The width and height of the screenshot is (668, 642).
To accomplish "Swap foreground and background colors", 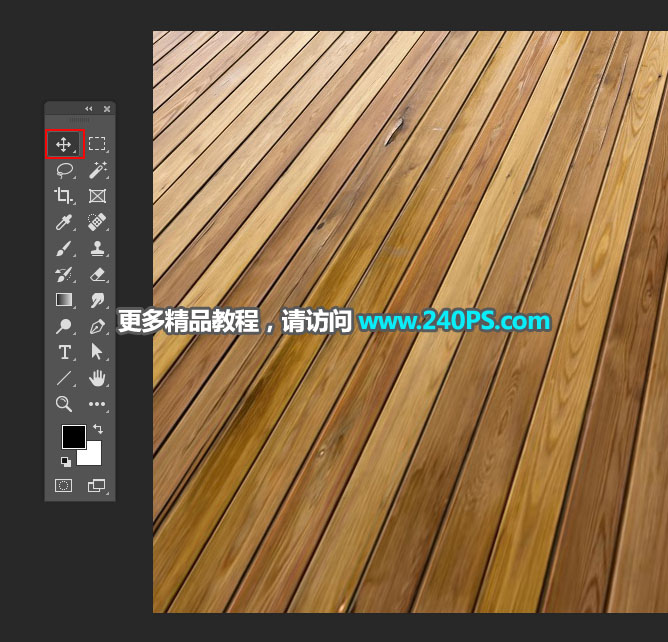I will tap(98, 429).
